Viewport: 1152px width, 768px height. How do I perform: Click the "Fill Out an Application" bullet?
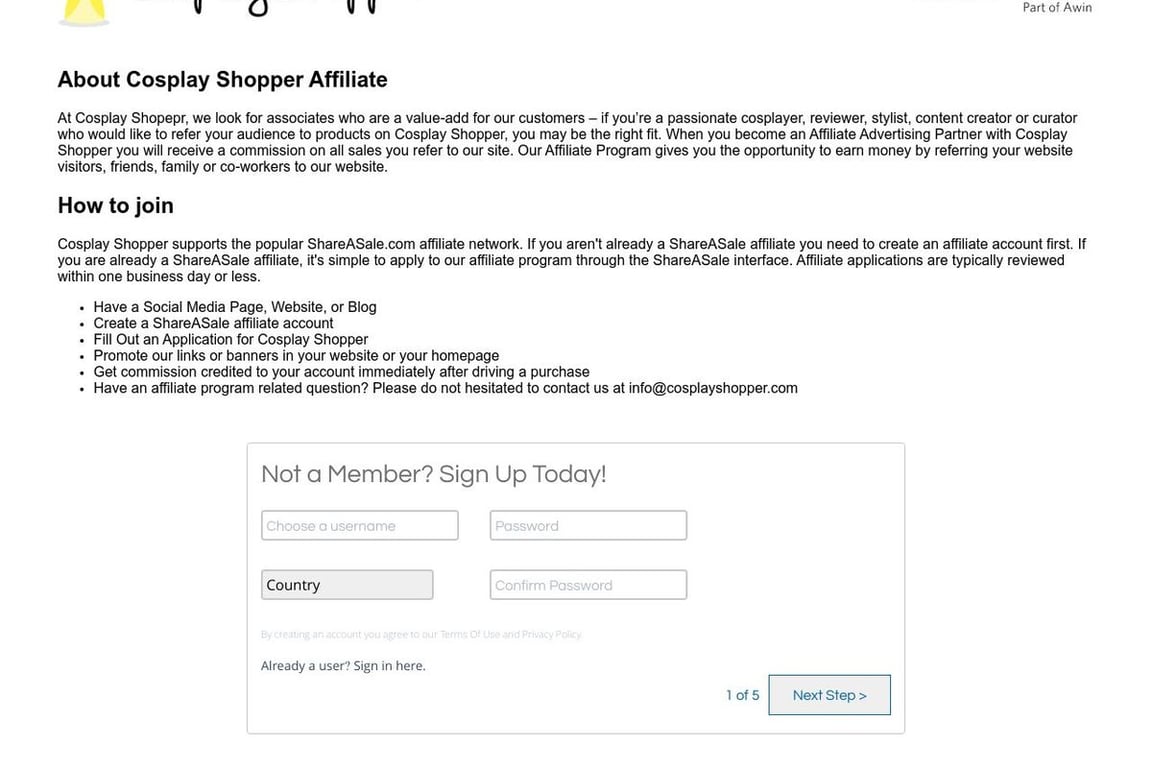pyautogui.click(x=230, y=340)
